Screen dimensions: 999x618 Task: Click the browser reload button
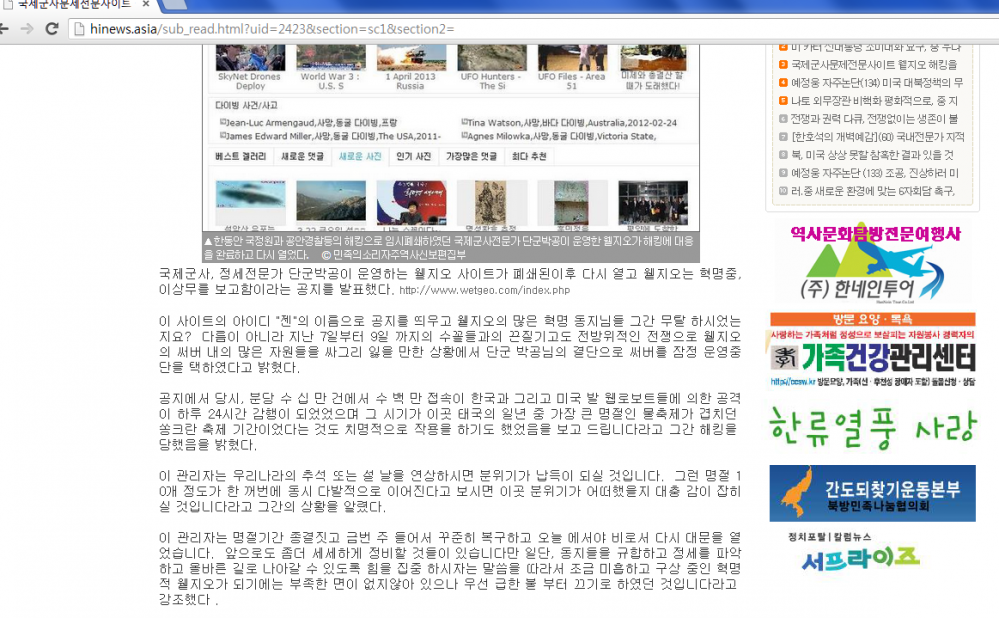(52, 29)
